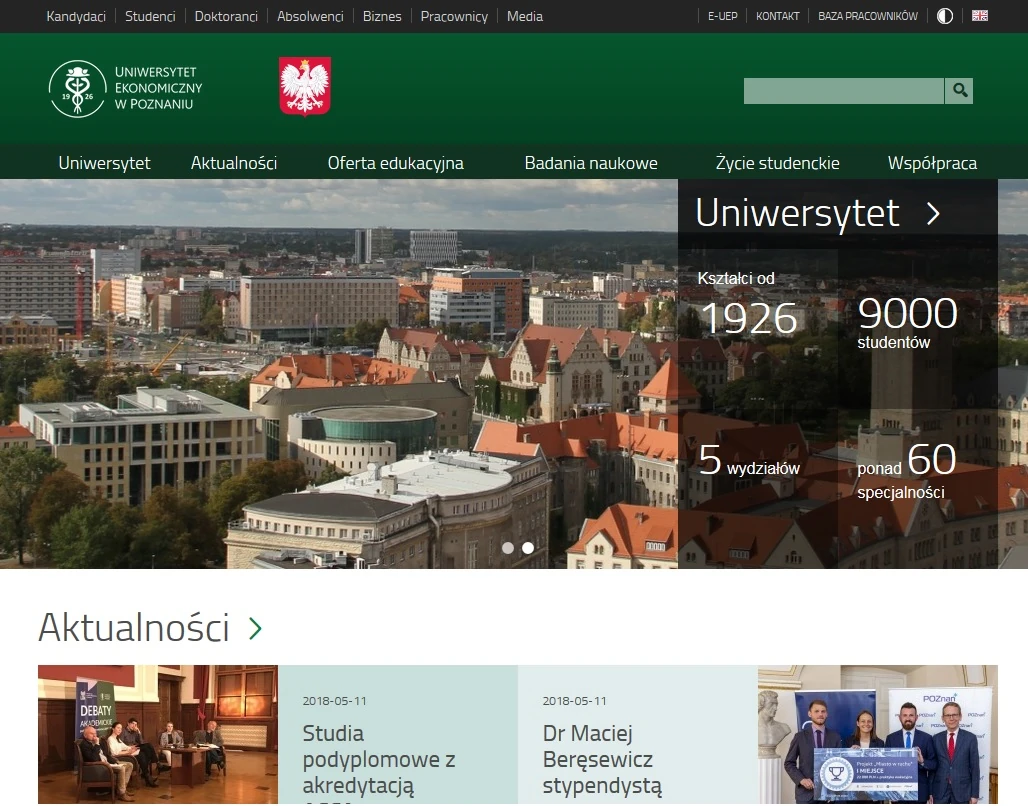Click inside the search input field
Screen dimensions: 1028x806
point(843,90)
